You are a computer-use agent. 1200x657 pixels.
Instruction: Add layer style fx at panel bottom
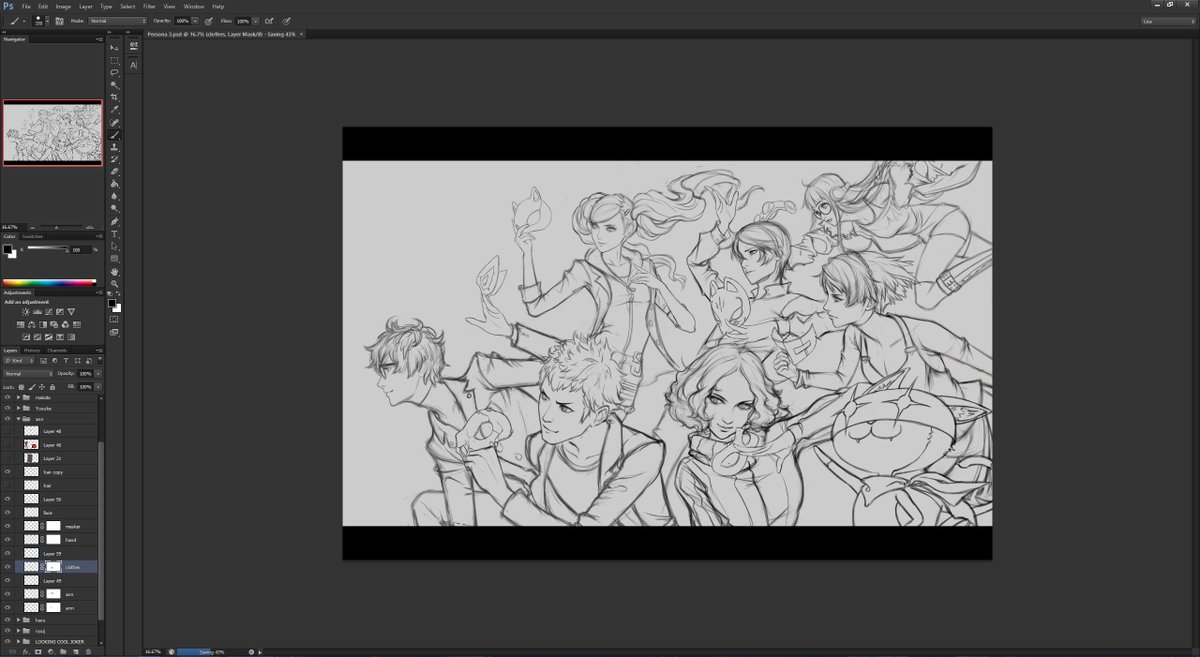point(26,651)
